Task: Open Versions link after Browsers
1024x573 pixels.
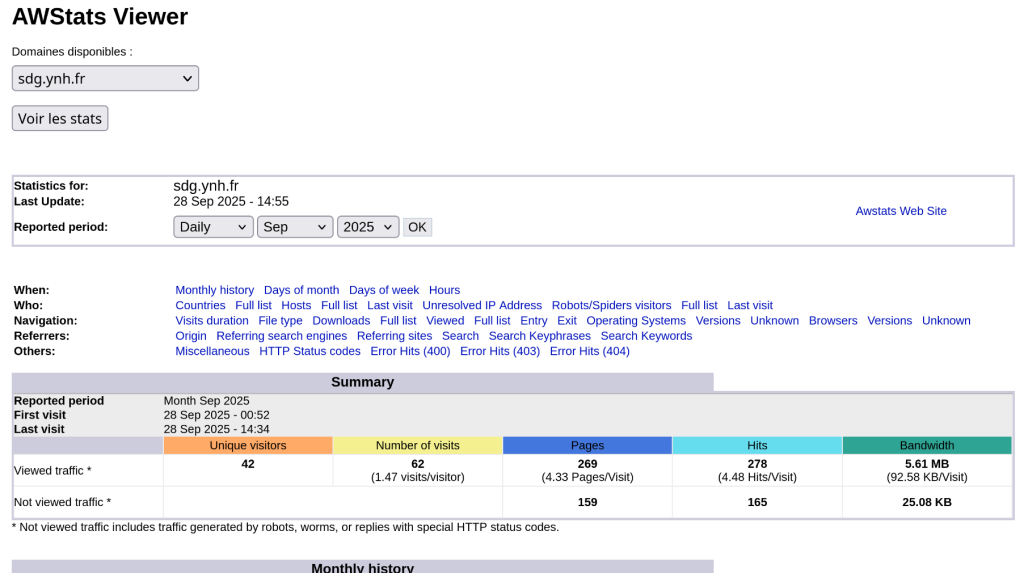Action: click(x=889, y=321)
